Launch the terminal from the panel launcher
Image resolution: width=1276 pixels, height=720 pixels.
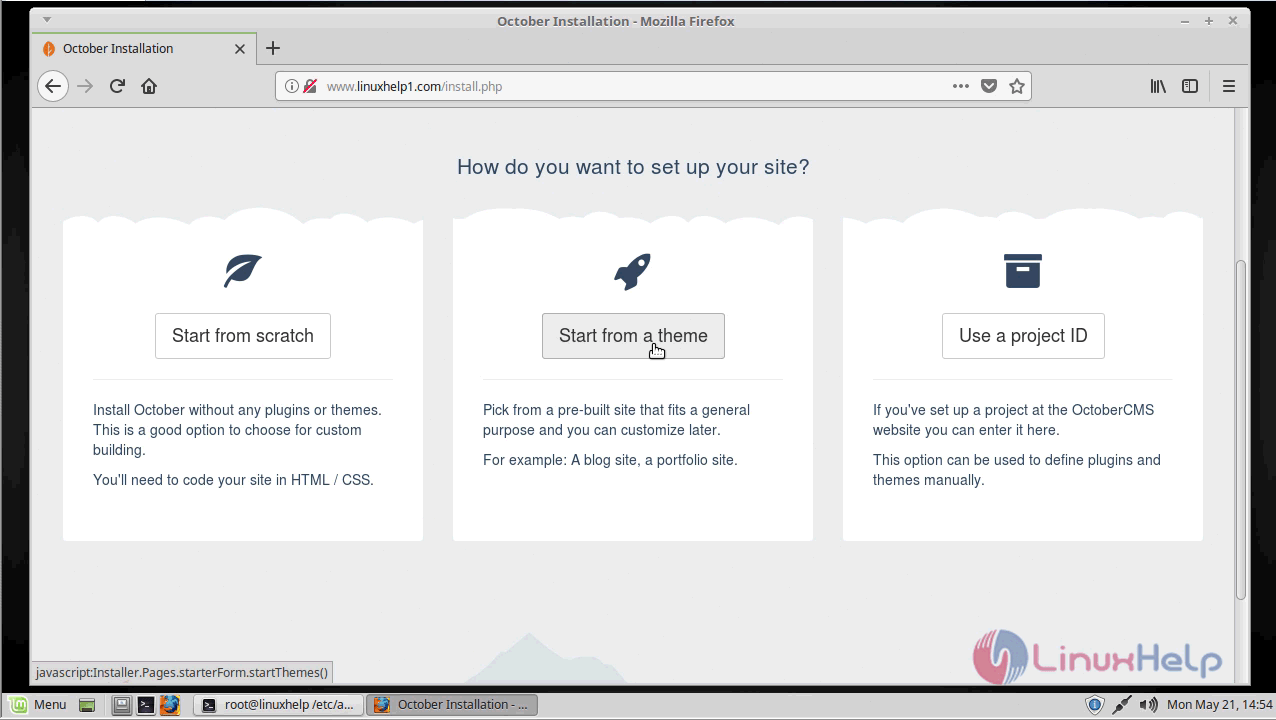coord(145,705)
